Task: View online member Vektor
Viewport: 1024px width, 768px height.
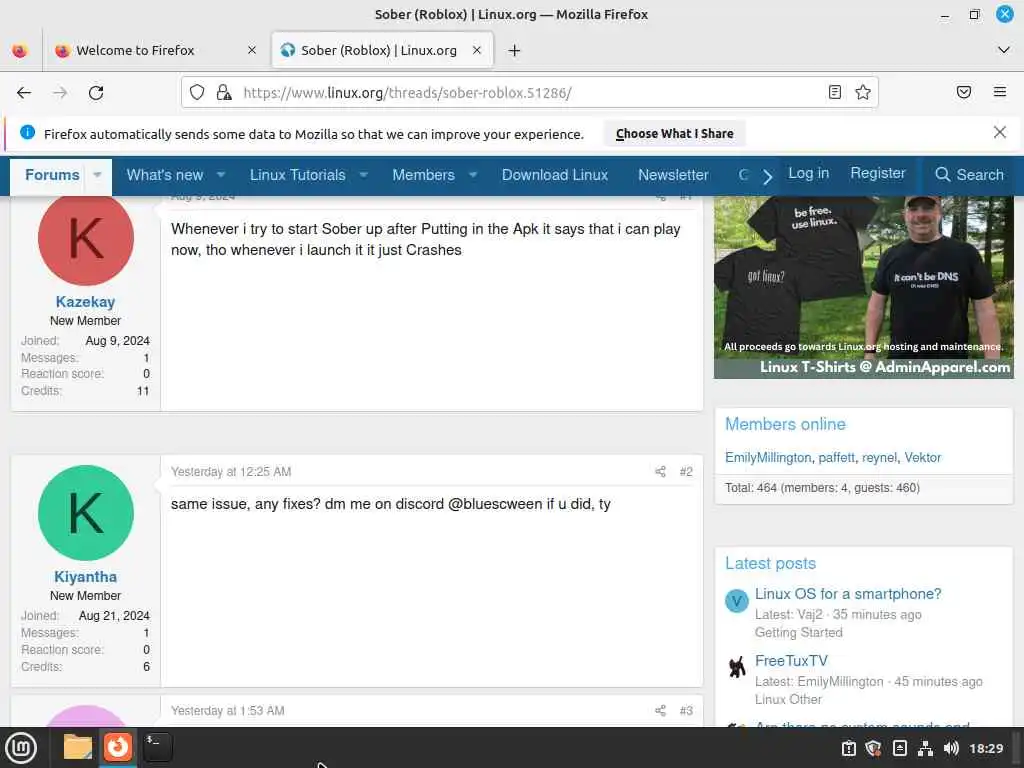Action: pyautogui.click(x=922, y=457)
